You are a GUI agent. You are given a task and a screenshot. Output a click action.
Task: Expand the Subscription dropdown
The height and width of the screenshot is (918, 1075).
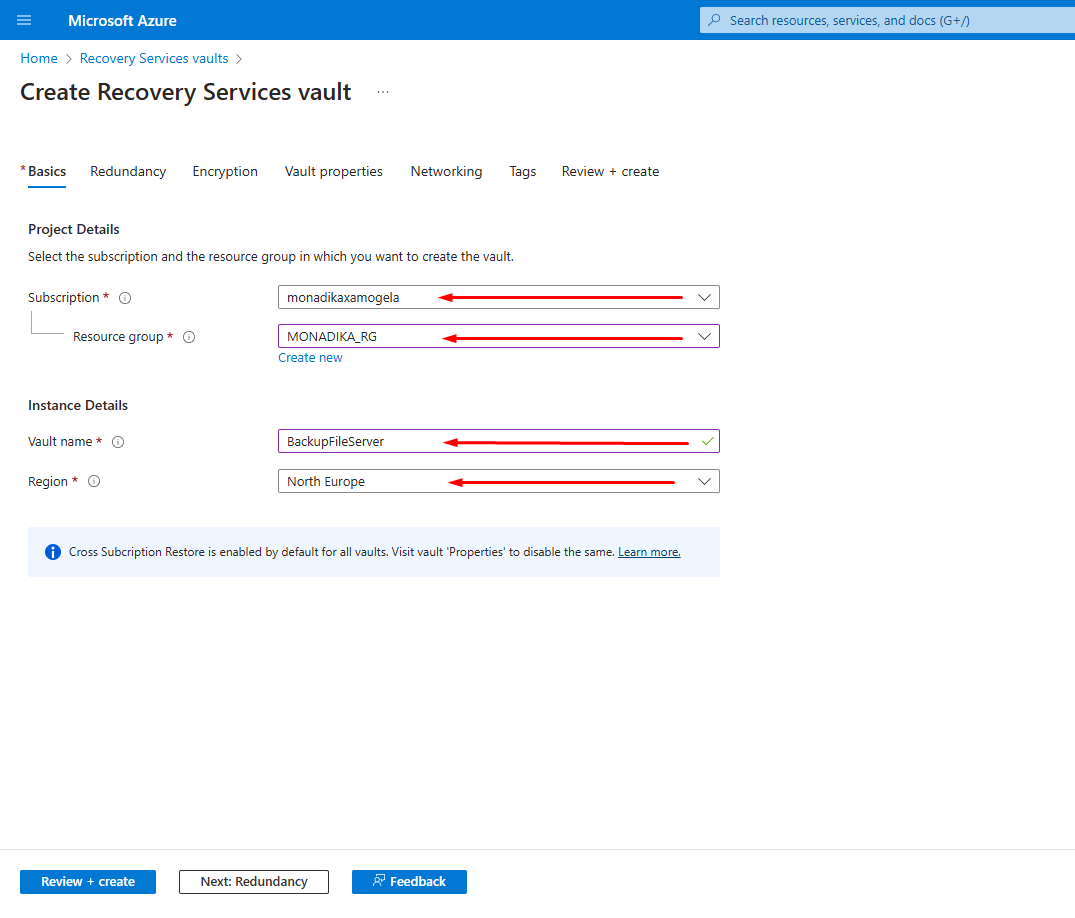tap(704, 298)
